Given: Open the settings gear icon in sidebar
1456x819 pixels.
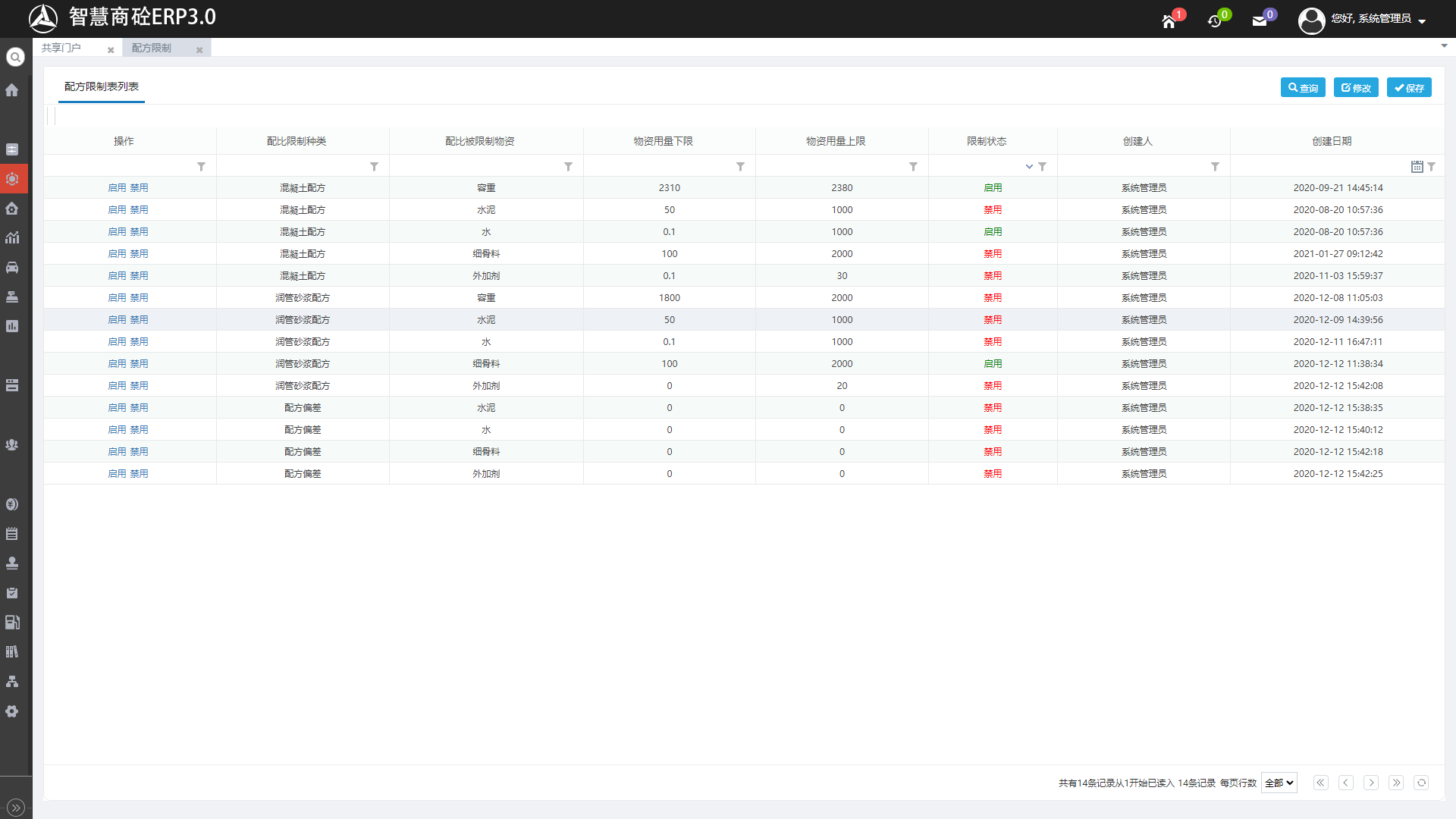Looking at the screenshot, I should point(12,711).
